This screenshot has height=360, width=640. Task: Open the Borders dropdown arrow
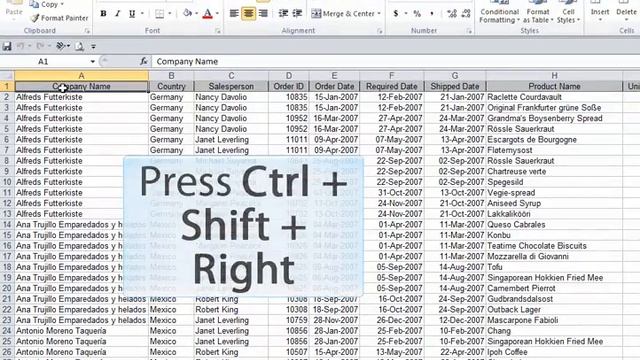(170, 13)
